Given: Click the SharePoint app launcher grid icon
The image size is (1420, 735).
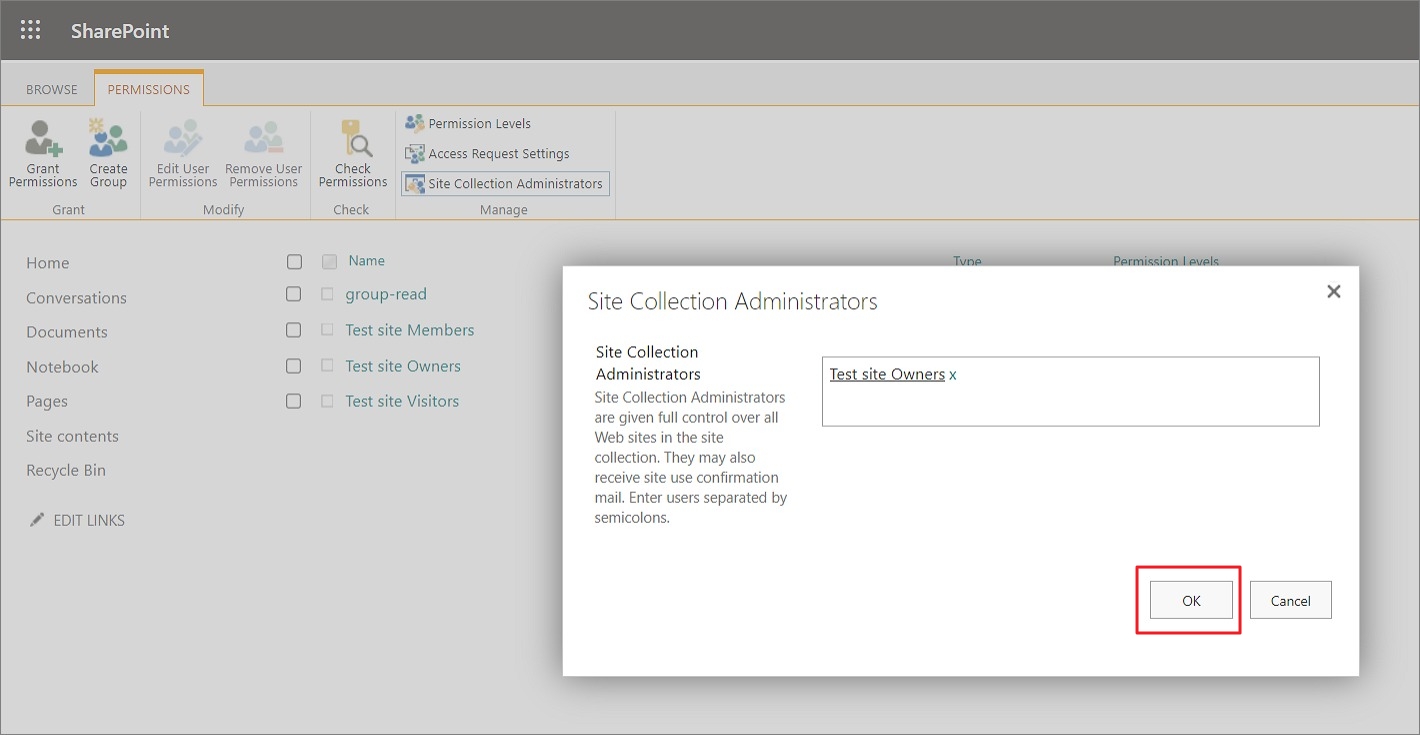Looking at the screenshot, I should coord(29,29).
